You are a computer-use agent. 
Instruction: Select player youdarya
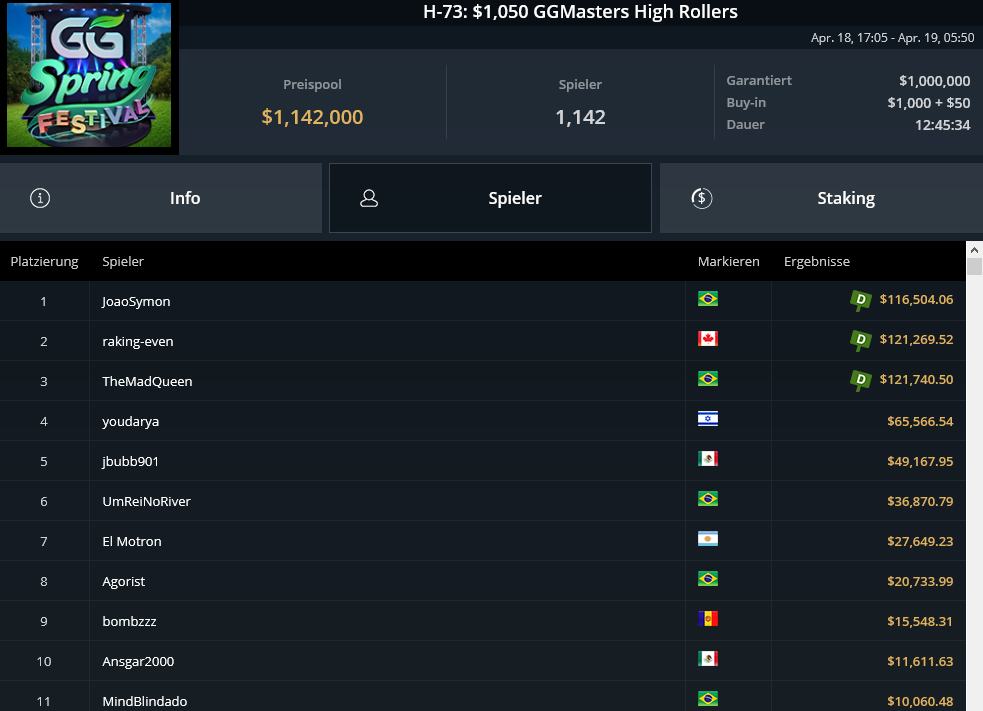point(130,421)
